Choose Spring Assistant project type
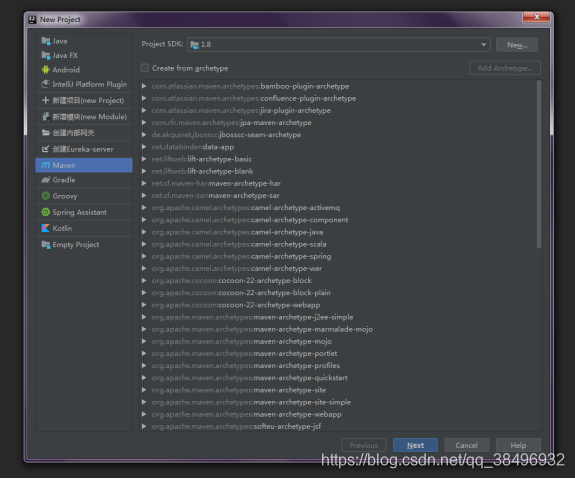 point(84,212)
